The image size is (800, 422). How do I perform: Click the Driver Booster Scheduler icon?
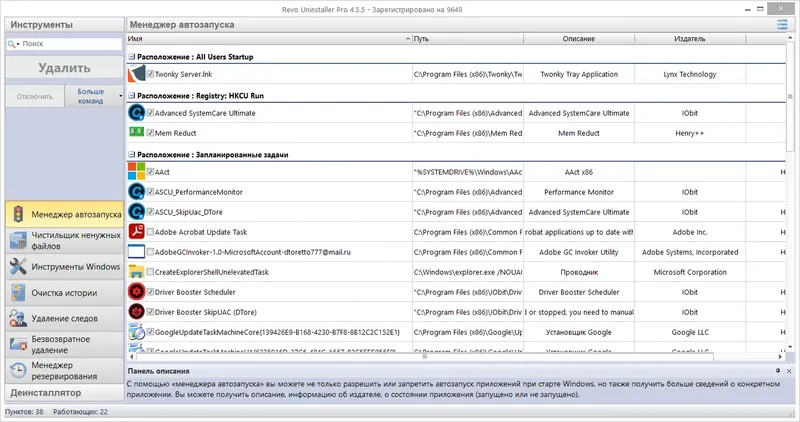(136, 292)
